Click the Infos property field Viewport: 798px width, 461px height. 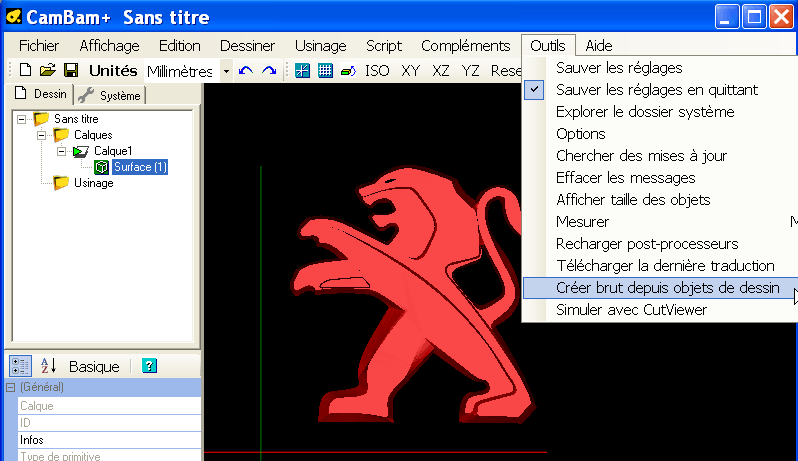pyautogui.click(x=109, y=440)
